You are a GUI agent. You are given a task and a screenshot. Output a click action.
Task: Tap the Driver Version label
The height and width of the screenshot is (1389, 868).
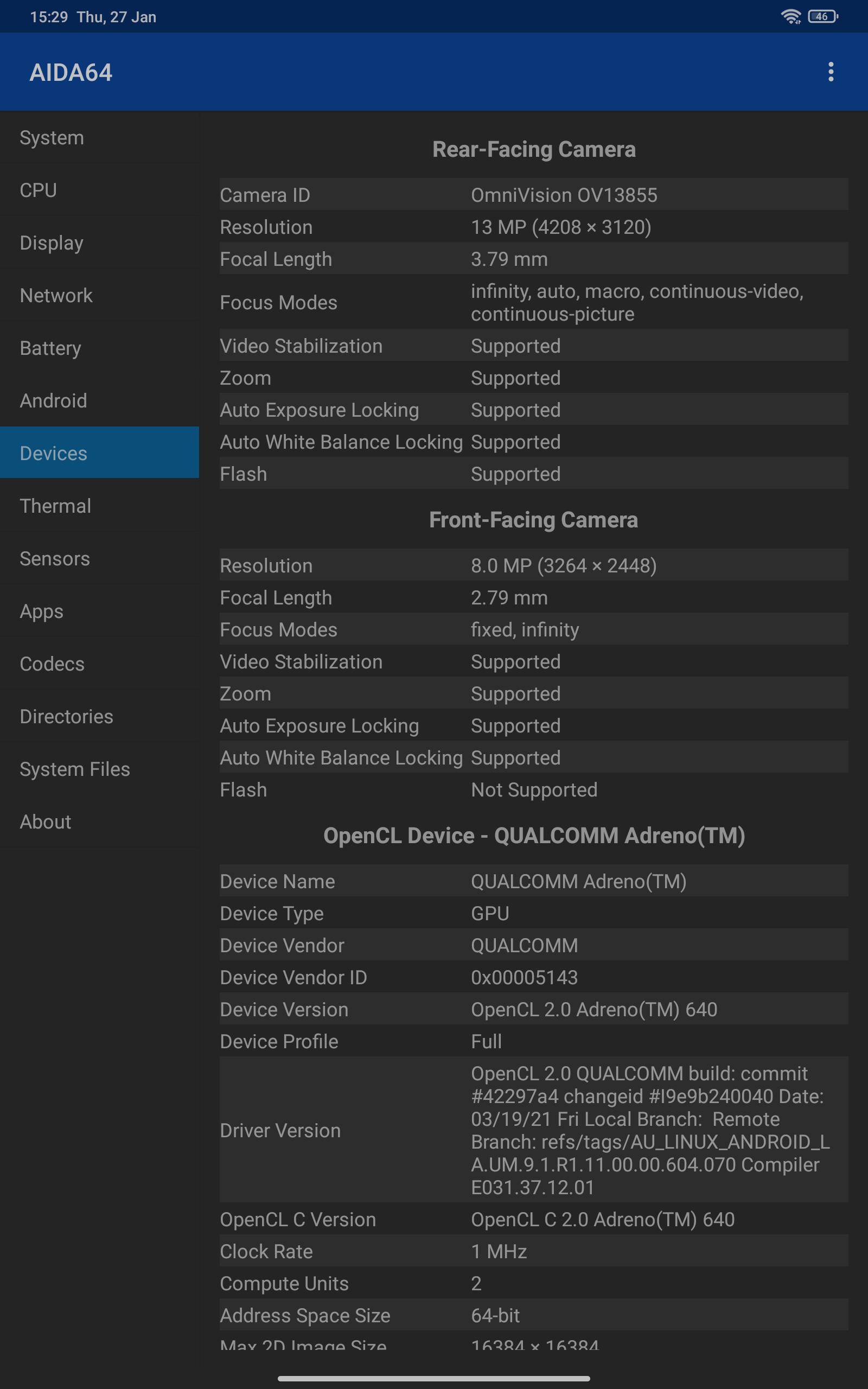280,1131
